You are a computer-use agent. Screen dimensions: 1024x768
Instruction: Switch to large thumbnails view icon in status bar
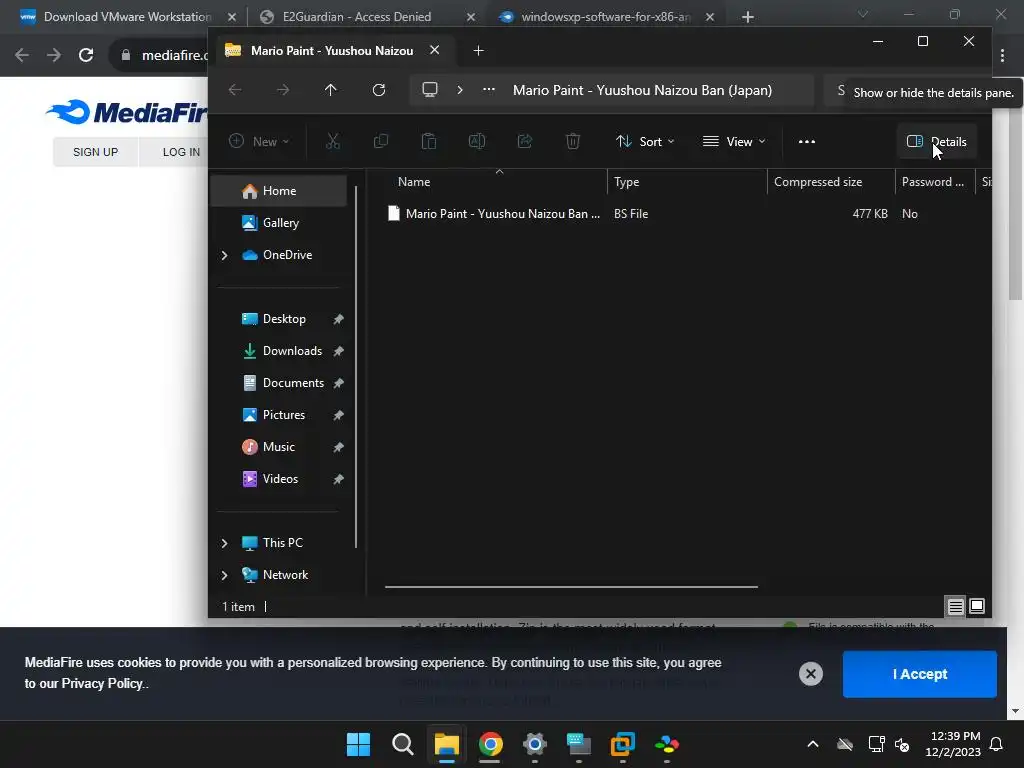[x=977, y=607]
